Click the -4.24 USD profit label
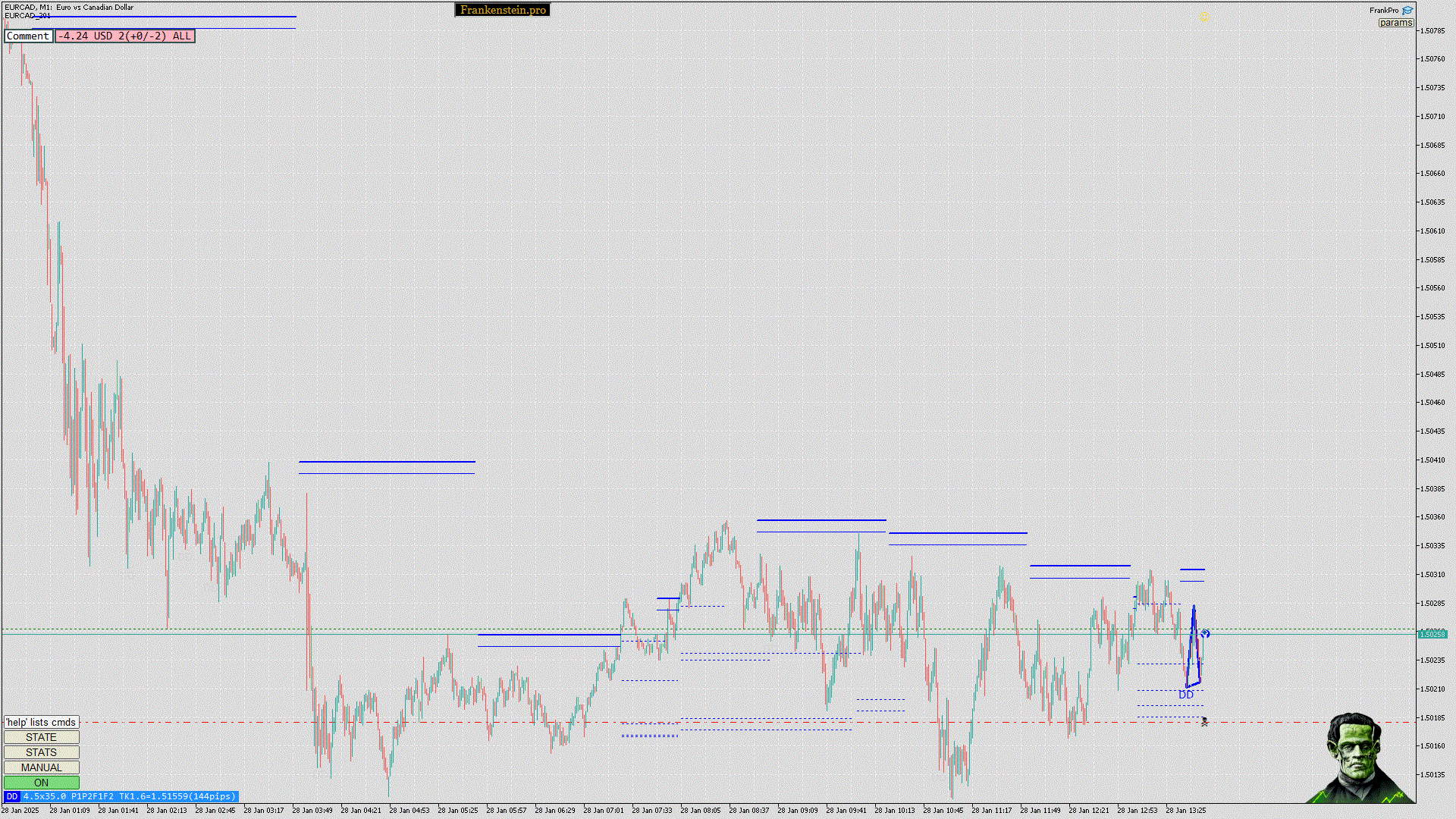 click(x=125, y=36)
